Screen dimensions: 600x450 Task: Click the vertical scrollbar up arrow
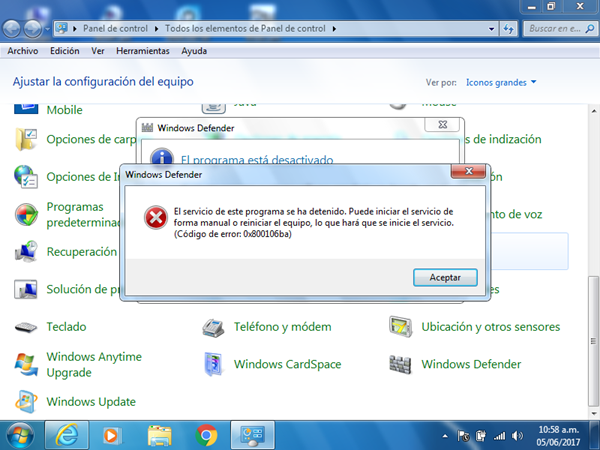pyautogui.click(x=594, y=111)
